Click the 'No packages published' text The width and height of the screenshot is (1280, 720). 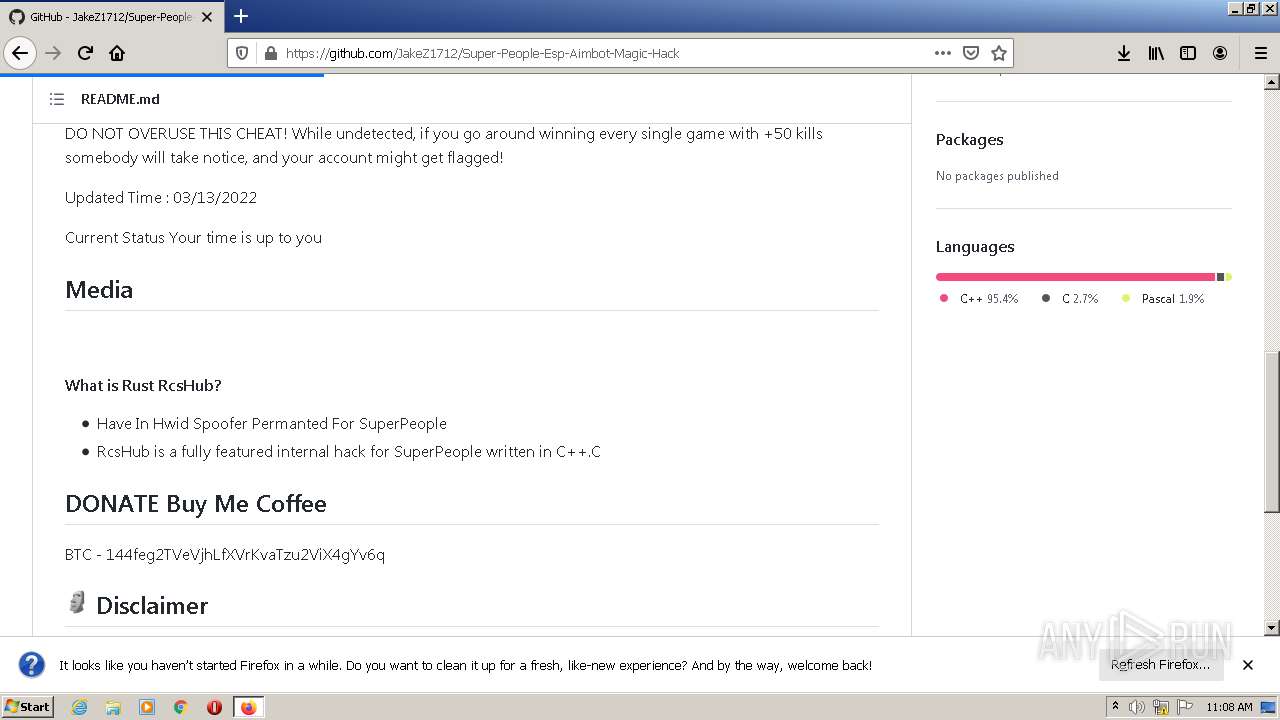pyautogui.click(x=997, y=176)
